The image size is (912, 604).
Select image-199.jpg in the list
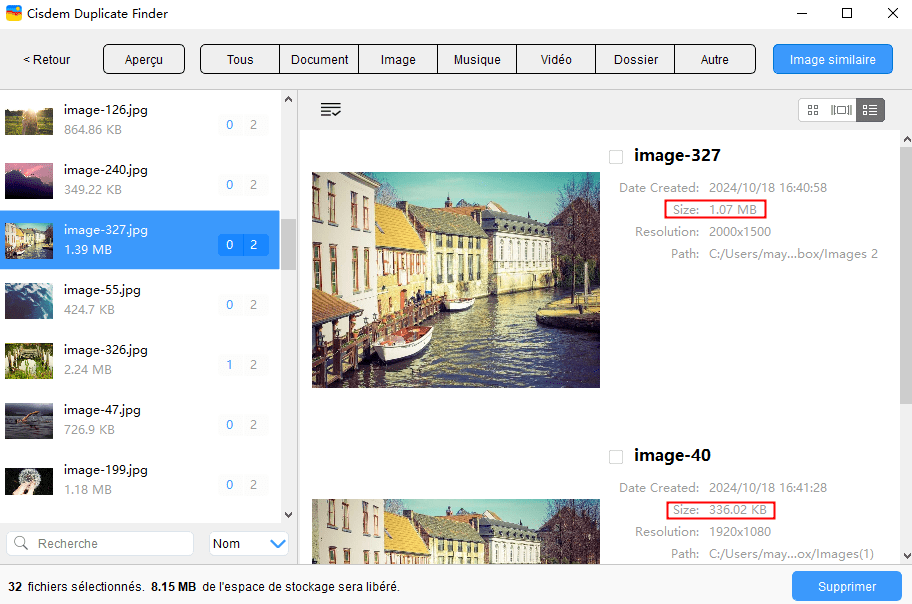point(140,479)
